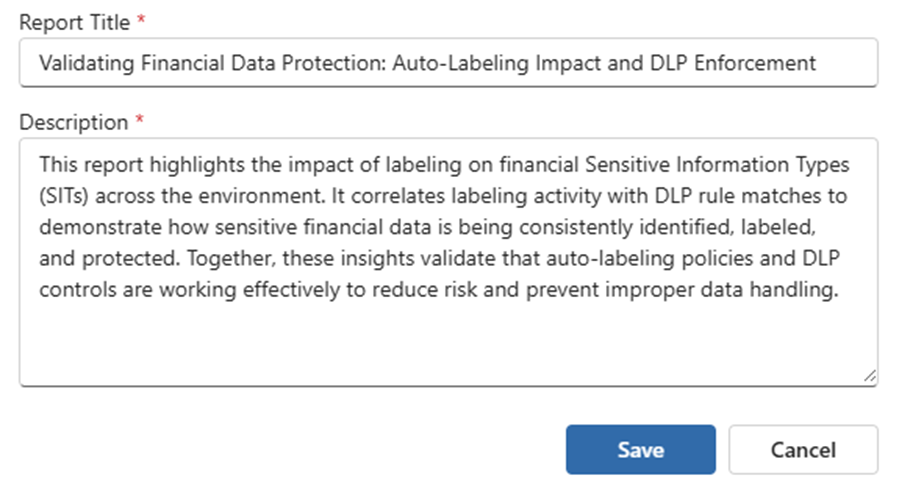
Task: Click the red asterisk beside Report Title
Action: pos(139,21)
